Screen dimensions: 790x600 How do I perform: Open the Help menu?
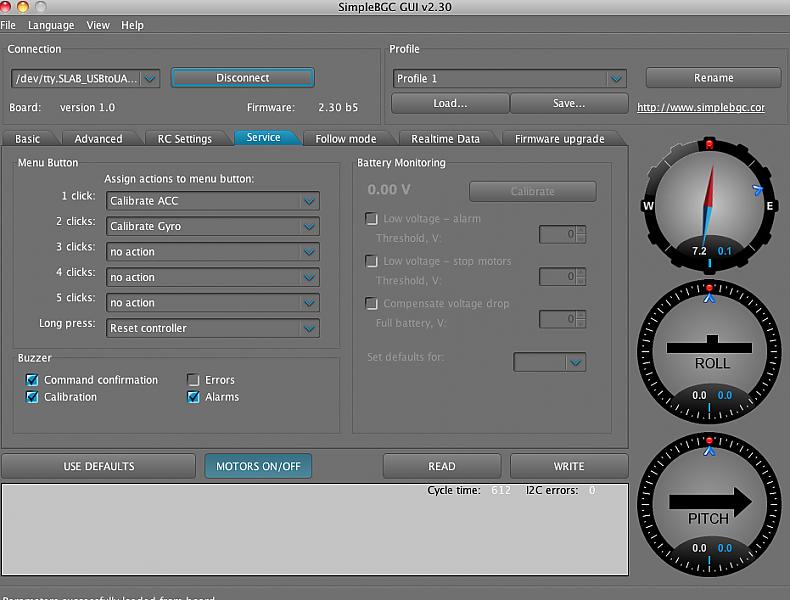[x=132, y=25]
